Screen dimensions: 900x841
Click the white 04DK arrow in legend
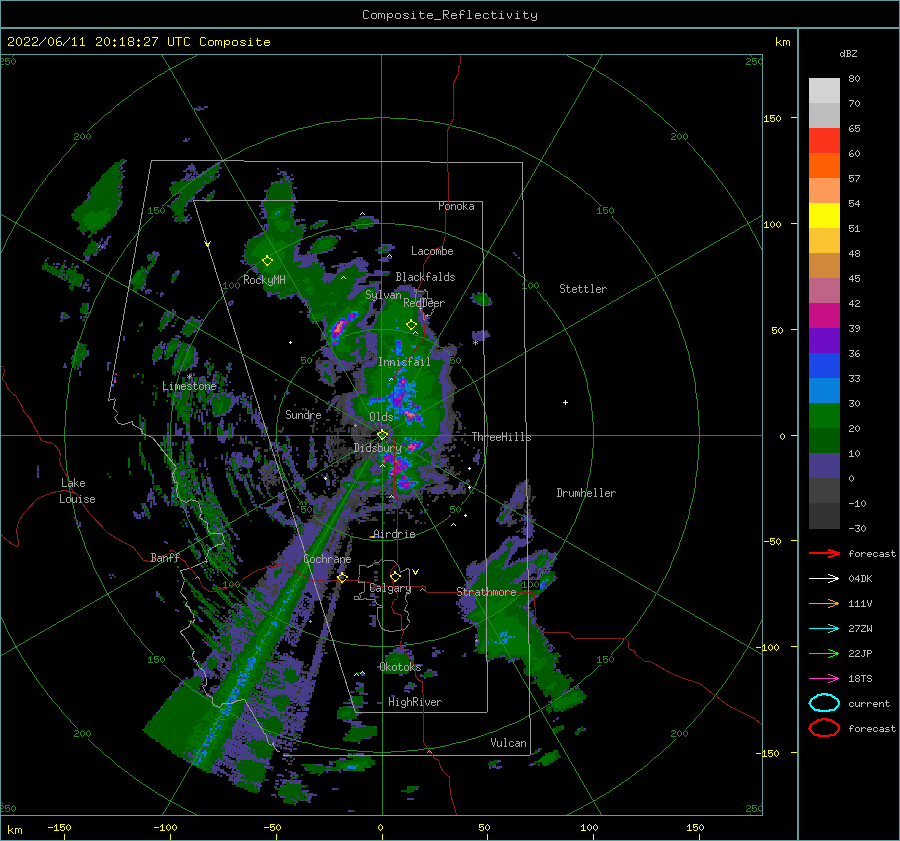(824, 578)
